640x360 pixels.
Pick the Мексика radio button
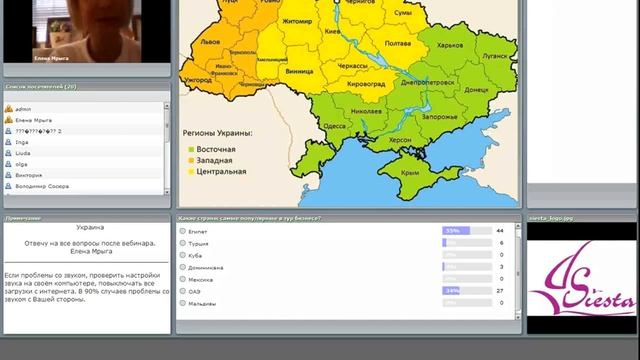pos(182,279)
